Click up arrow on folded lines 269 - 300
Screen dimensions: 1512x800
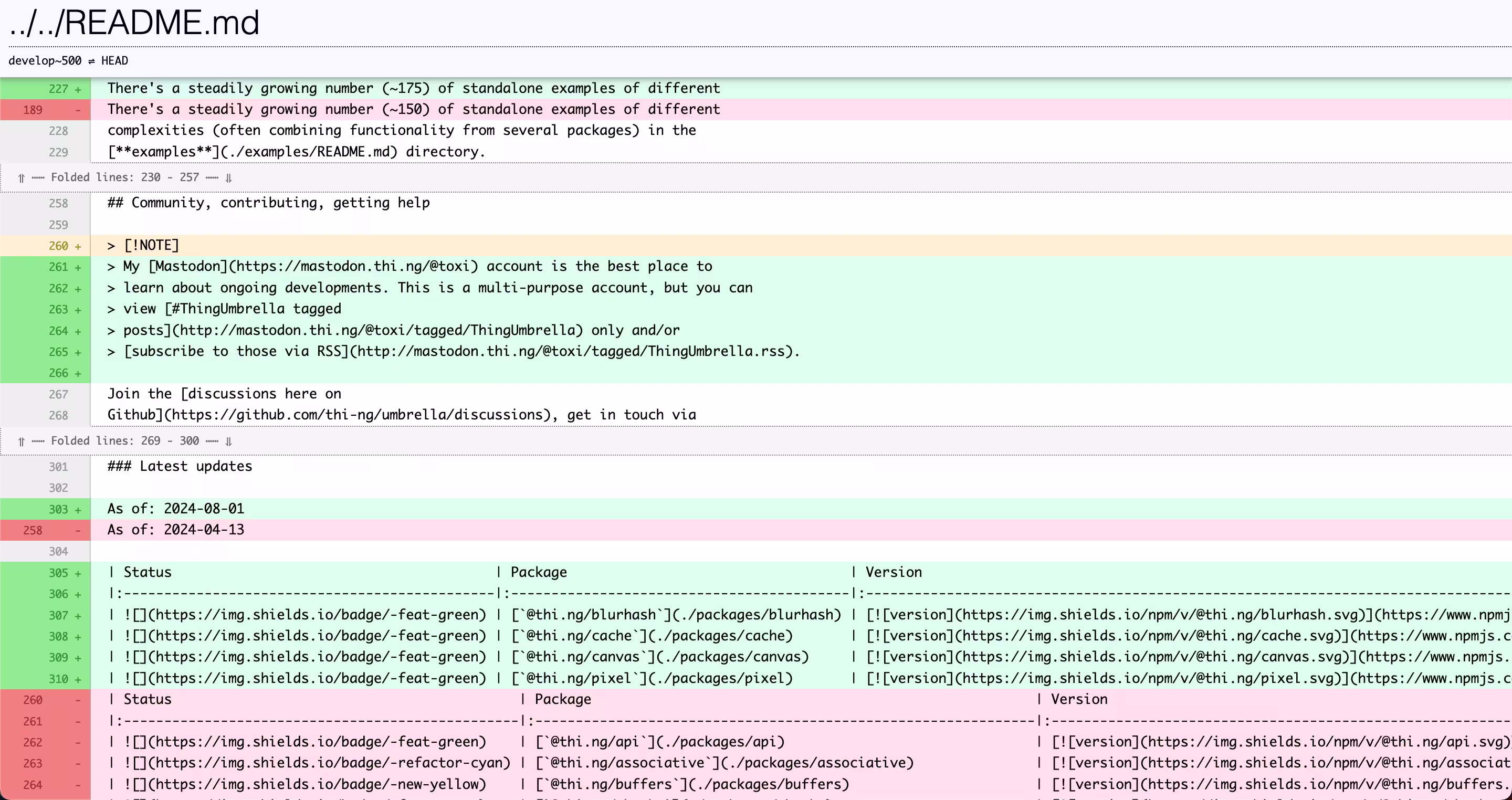coord(22,441)
